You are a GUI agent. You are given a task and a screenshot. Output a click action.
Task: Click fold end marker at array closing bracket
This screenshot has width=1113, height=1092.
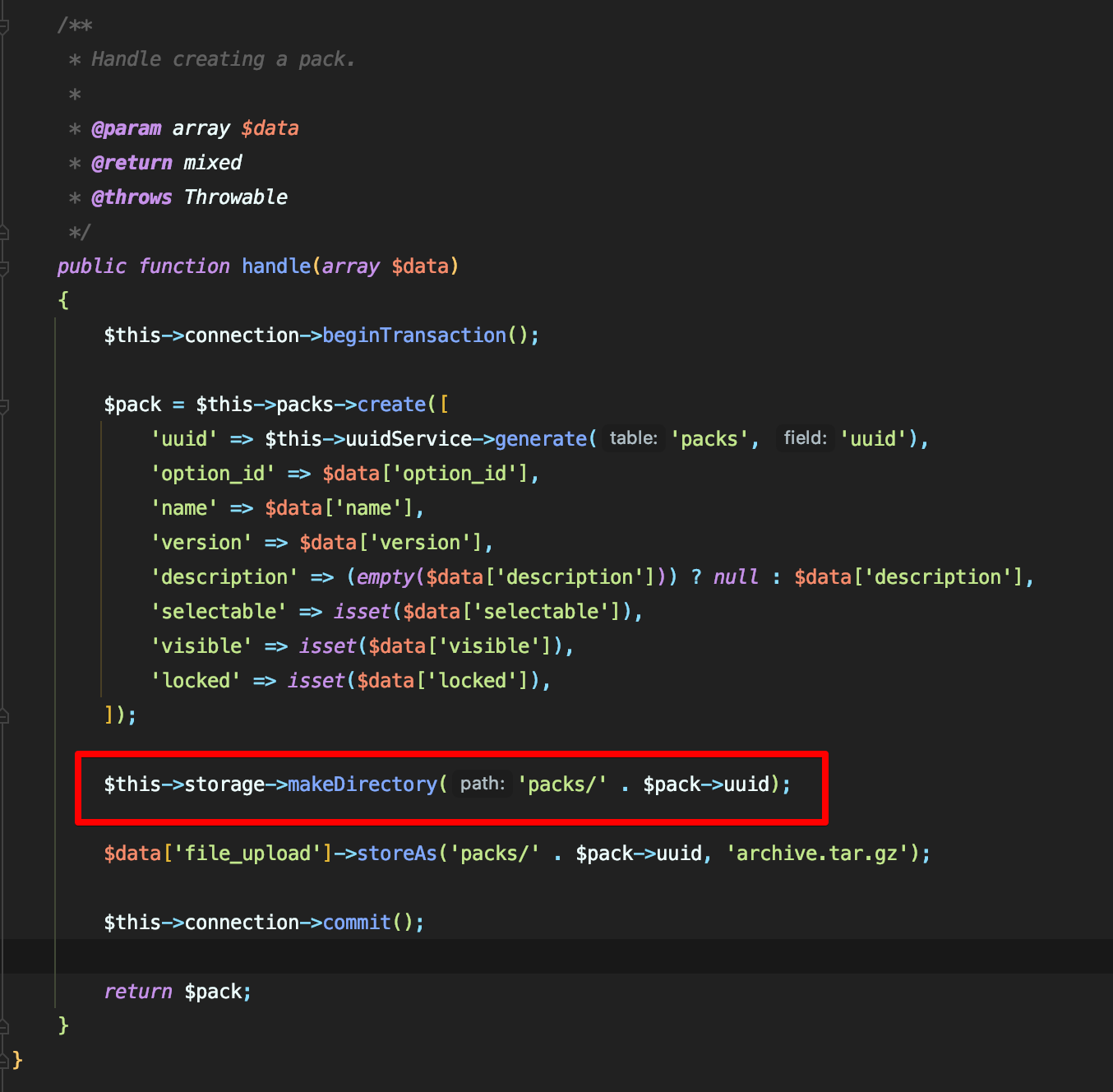click(4, 716)
